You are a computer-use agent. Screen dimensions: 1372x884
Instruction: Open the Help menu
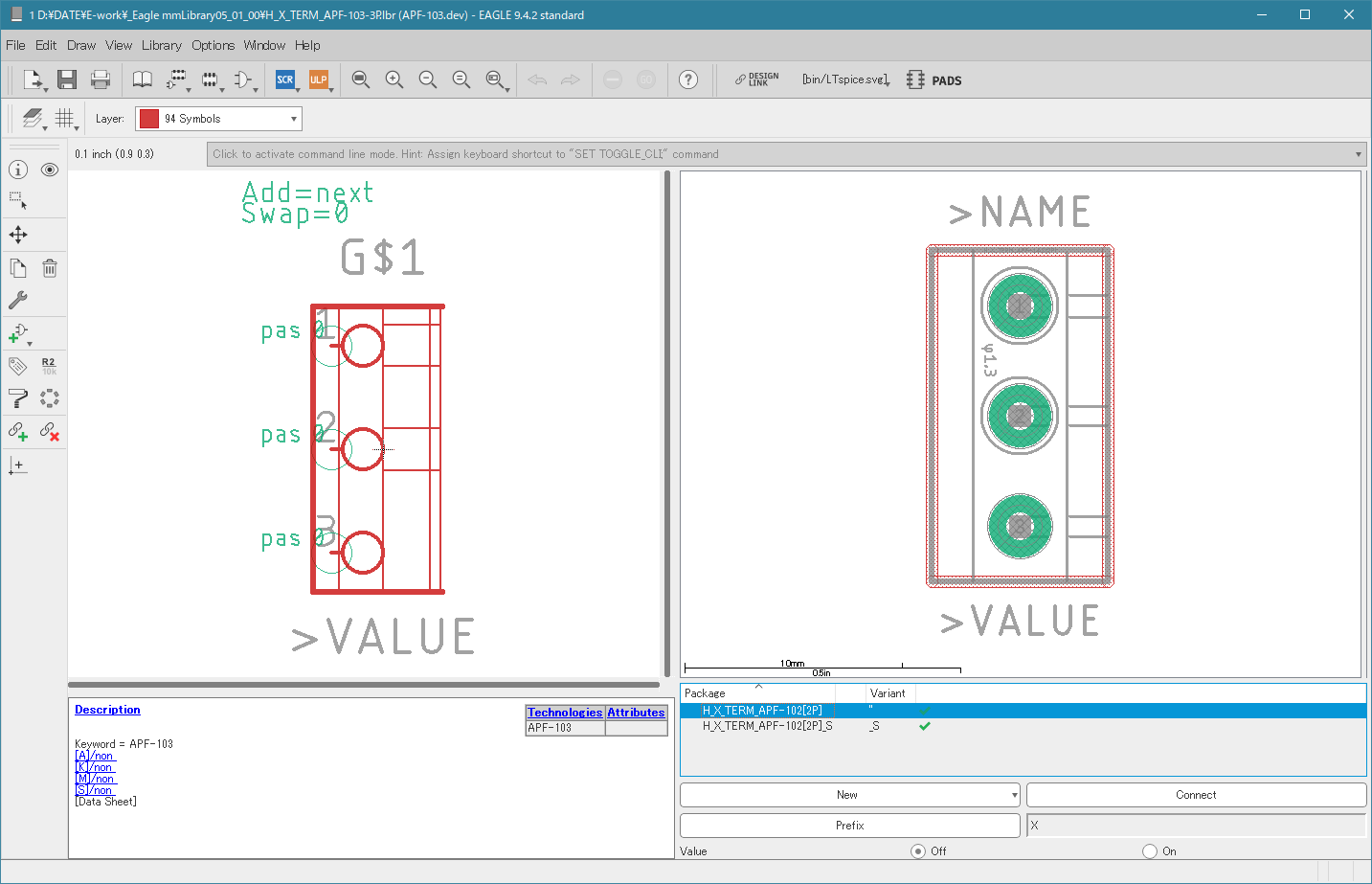tap(307, 45)
